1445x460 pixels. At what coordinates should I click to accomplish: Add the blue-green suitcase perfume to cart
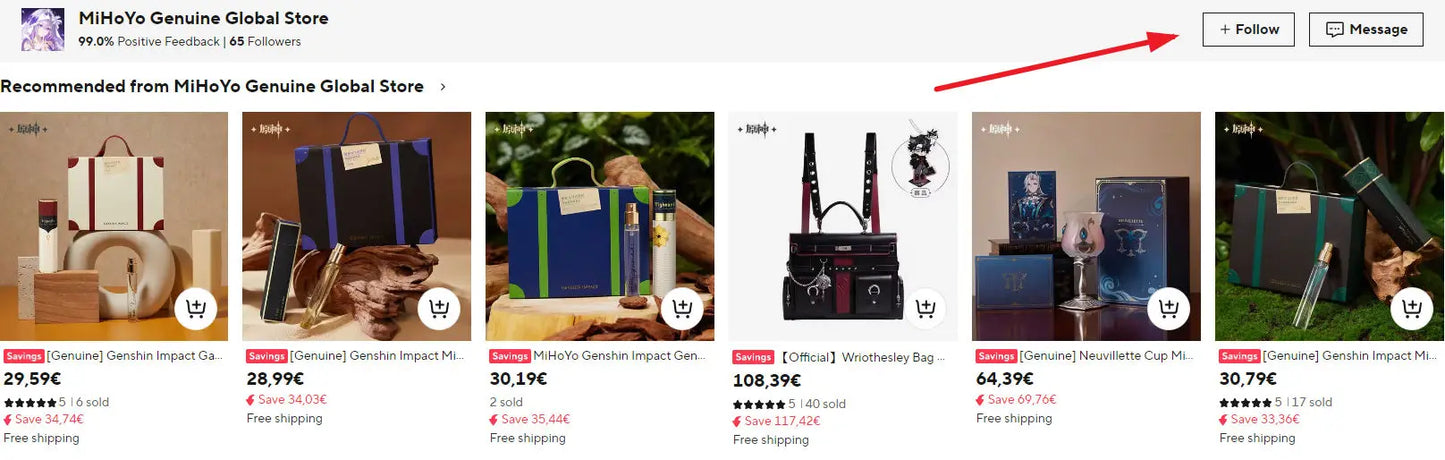(x=681, y=308)
